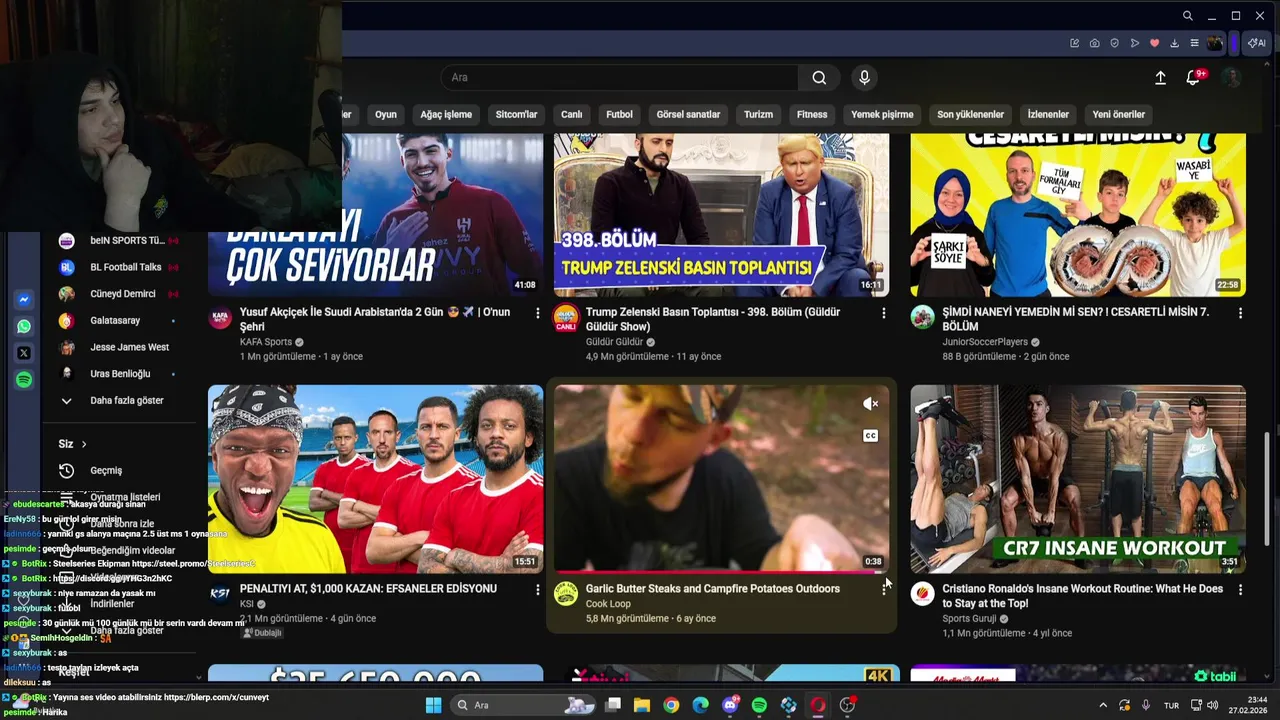Open options for CESARETLİ MİSİN video
The height and width of the screenshot is (720, 1280).
click(1240, 313)
